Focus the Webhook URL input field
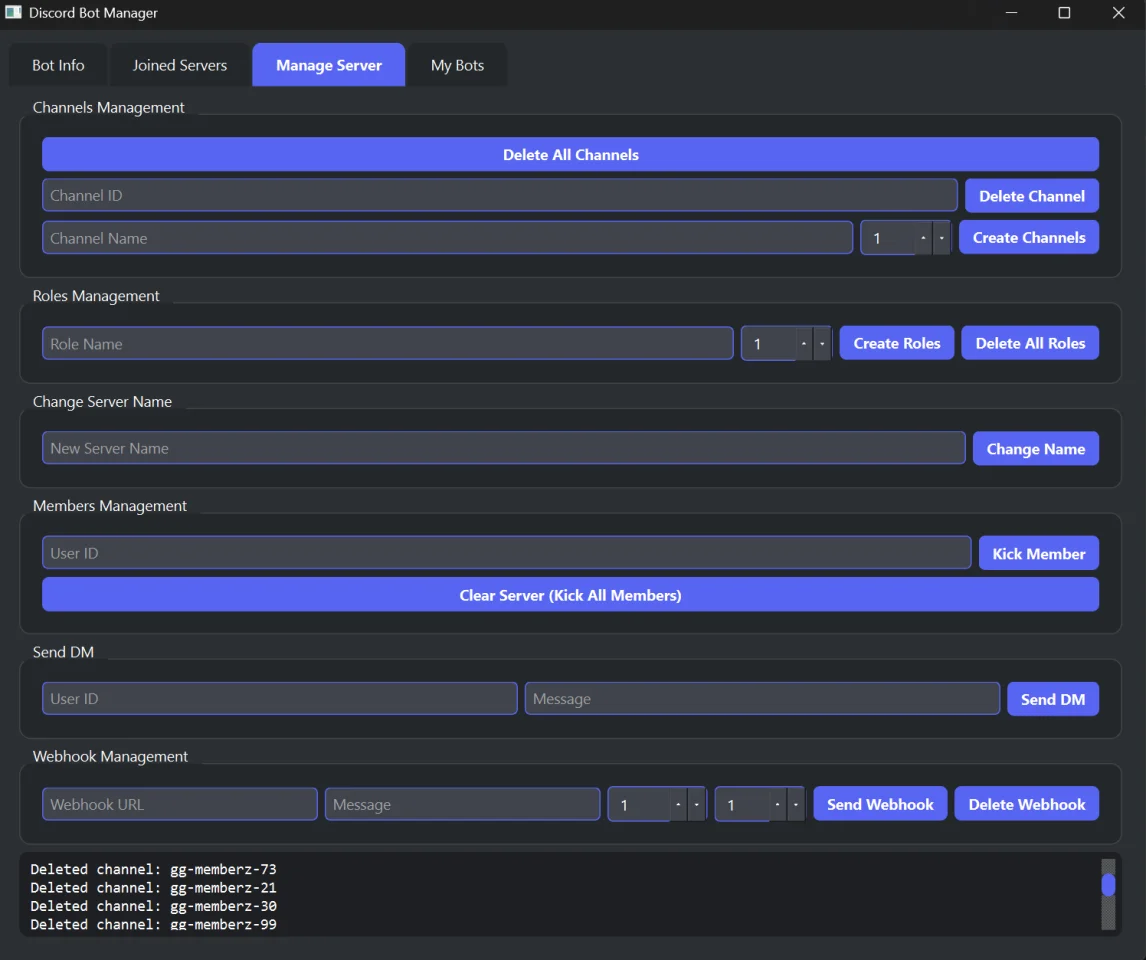 pos(180,804)
